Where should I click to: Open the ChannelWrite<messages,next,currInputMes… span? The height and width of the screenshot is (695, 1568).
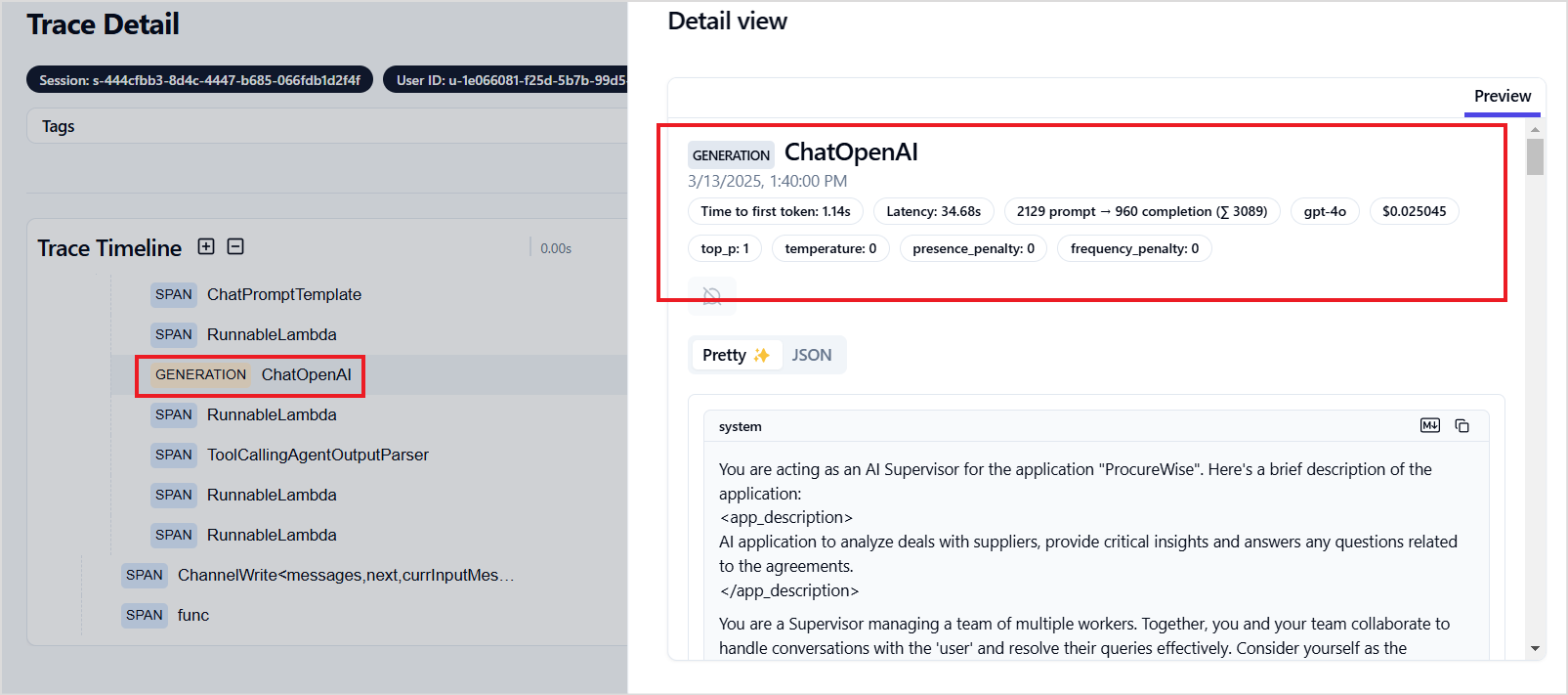click(318, 575)
